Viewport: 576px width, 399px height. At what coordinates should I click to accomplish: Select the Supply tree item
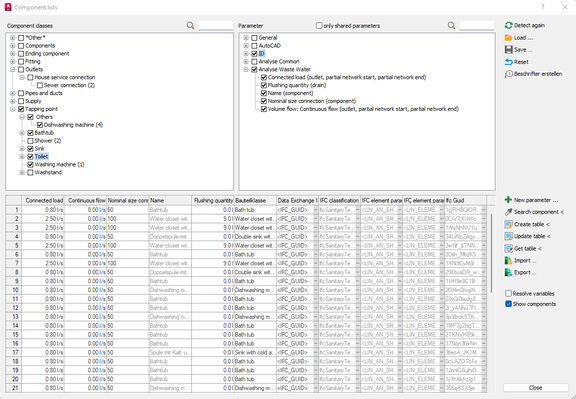(33, 101)
